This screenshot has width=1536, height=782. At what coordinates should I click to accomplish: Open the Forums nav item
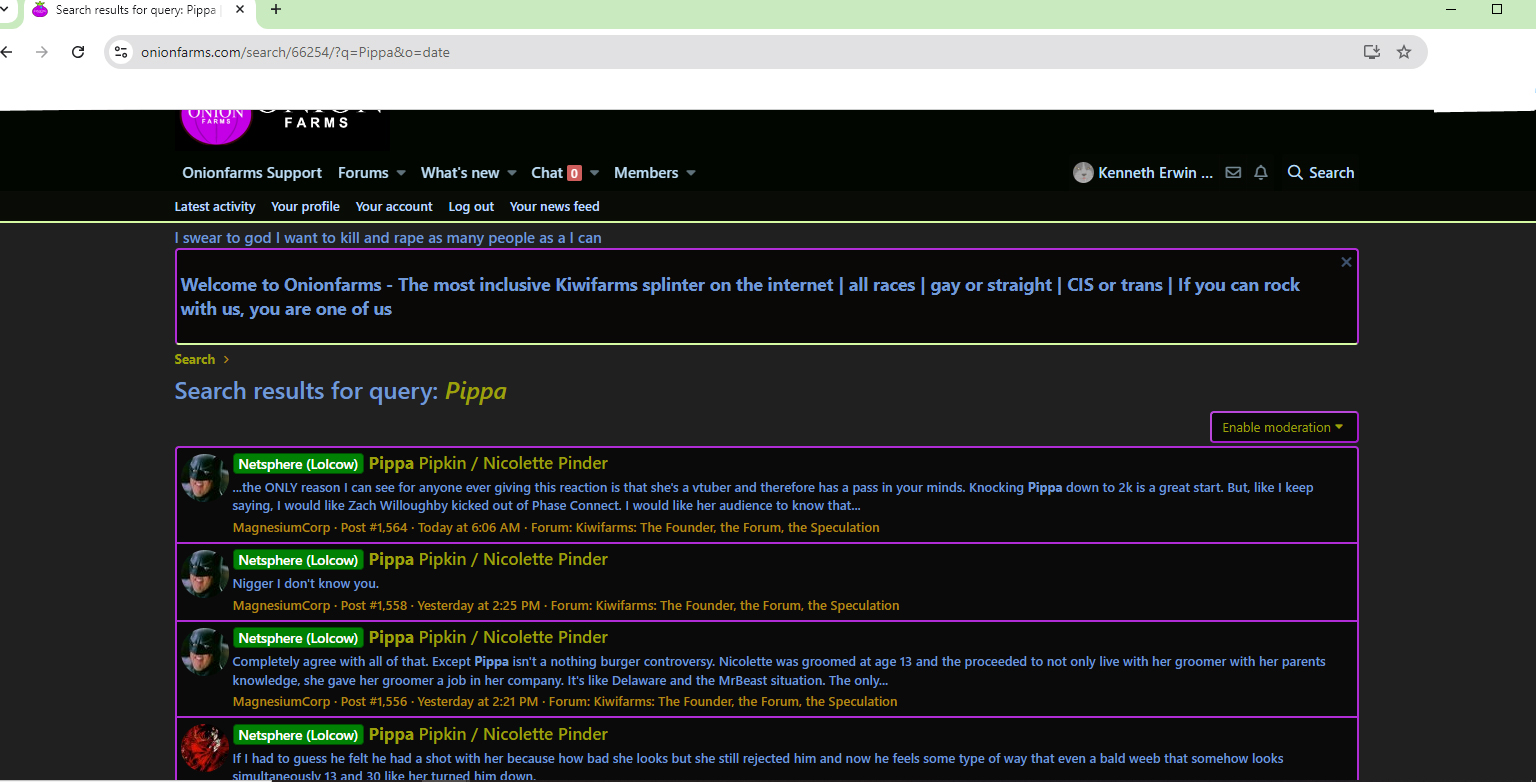[x=363, y=173]
